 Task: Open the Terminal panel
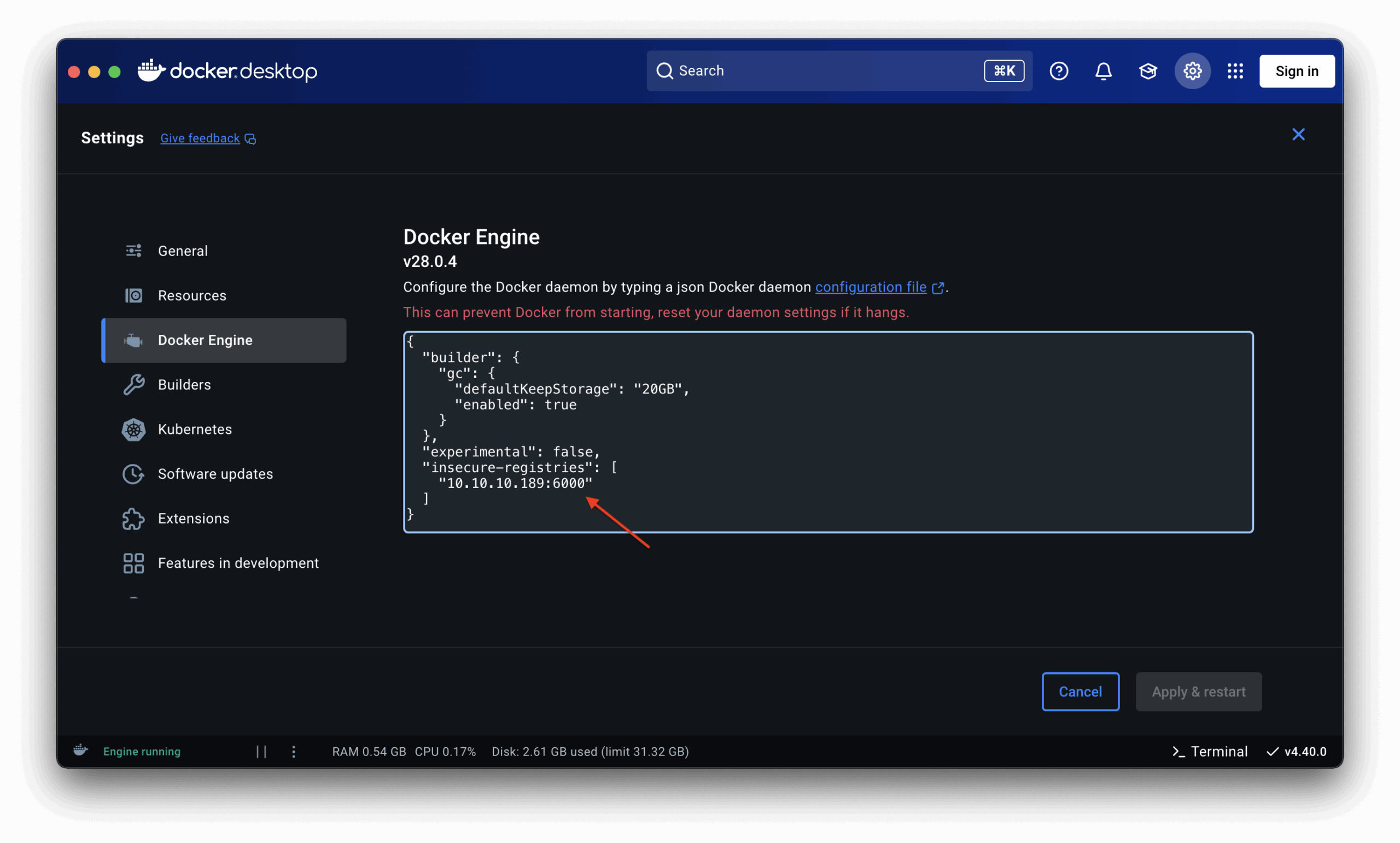point(1210,752)
